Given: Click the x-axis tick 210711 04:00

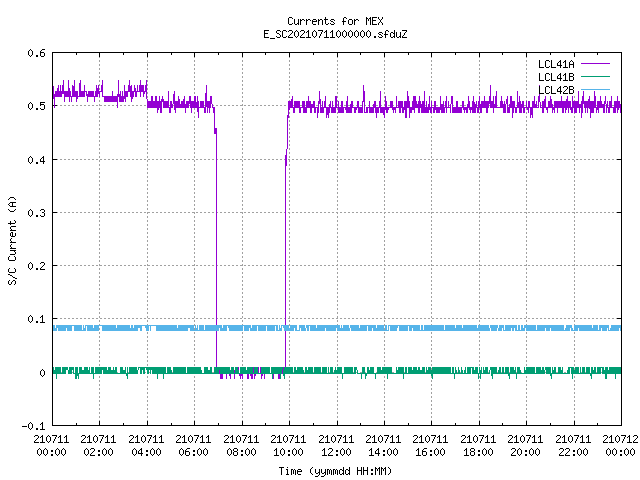Looking at the screenshot, I should coord(146,446).
